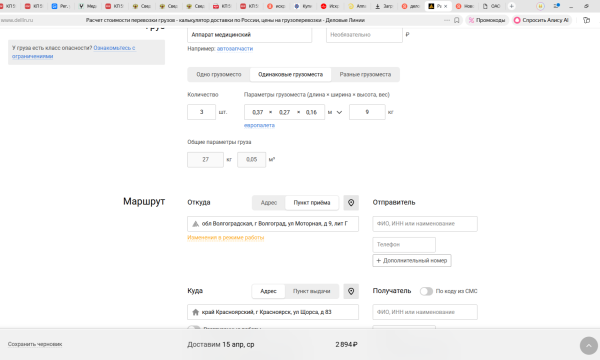Open the three-dots menu in the address bar
The image size is (600, 360).
pos(447,20)
